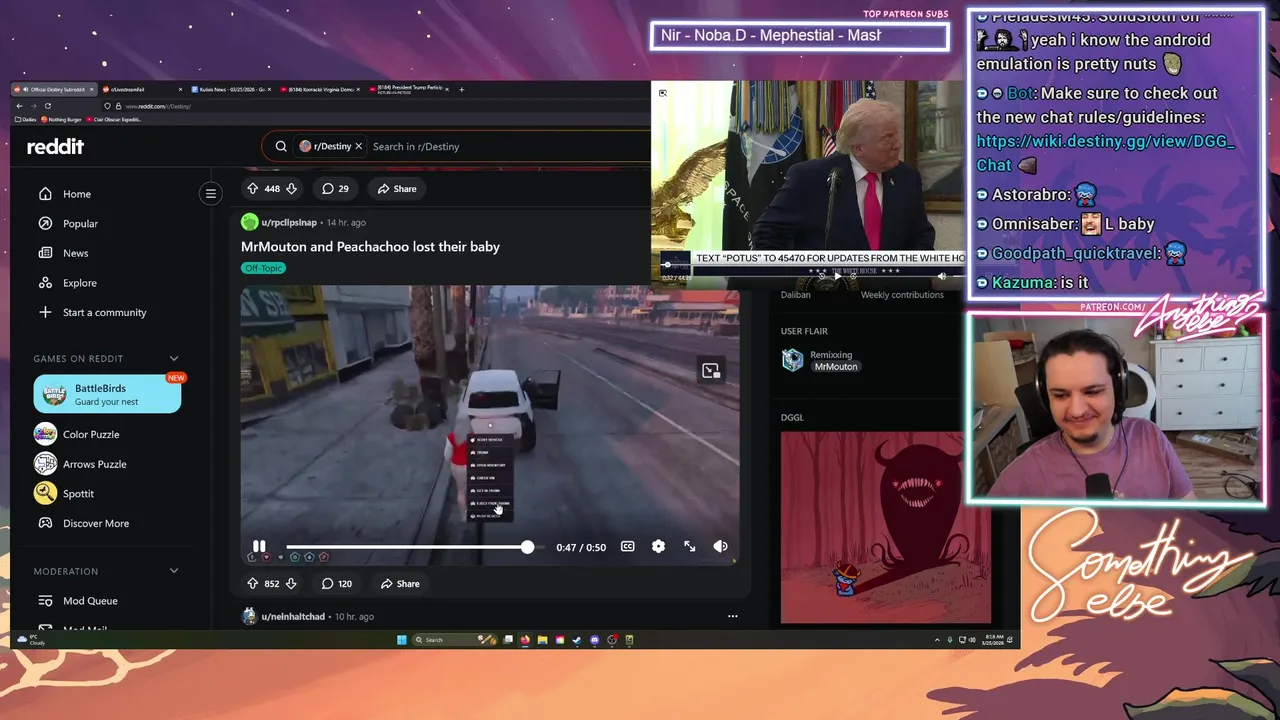Share the post with 448 votes
This screenshot has width=1280, height=720.
(x=397, y=188)
